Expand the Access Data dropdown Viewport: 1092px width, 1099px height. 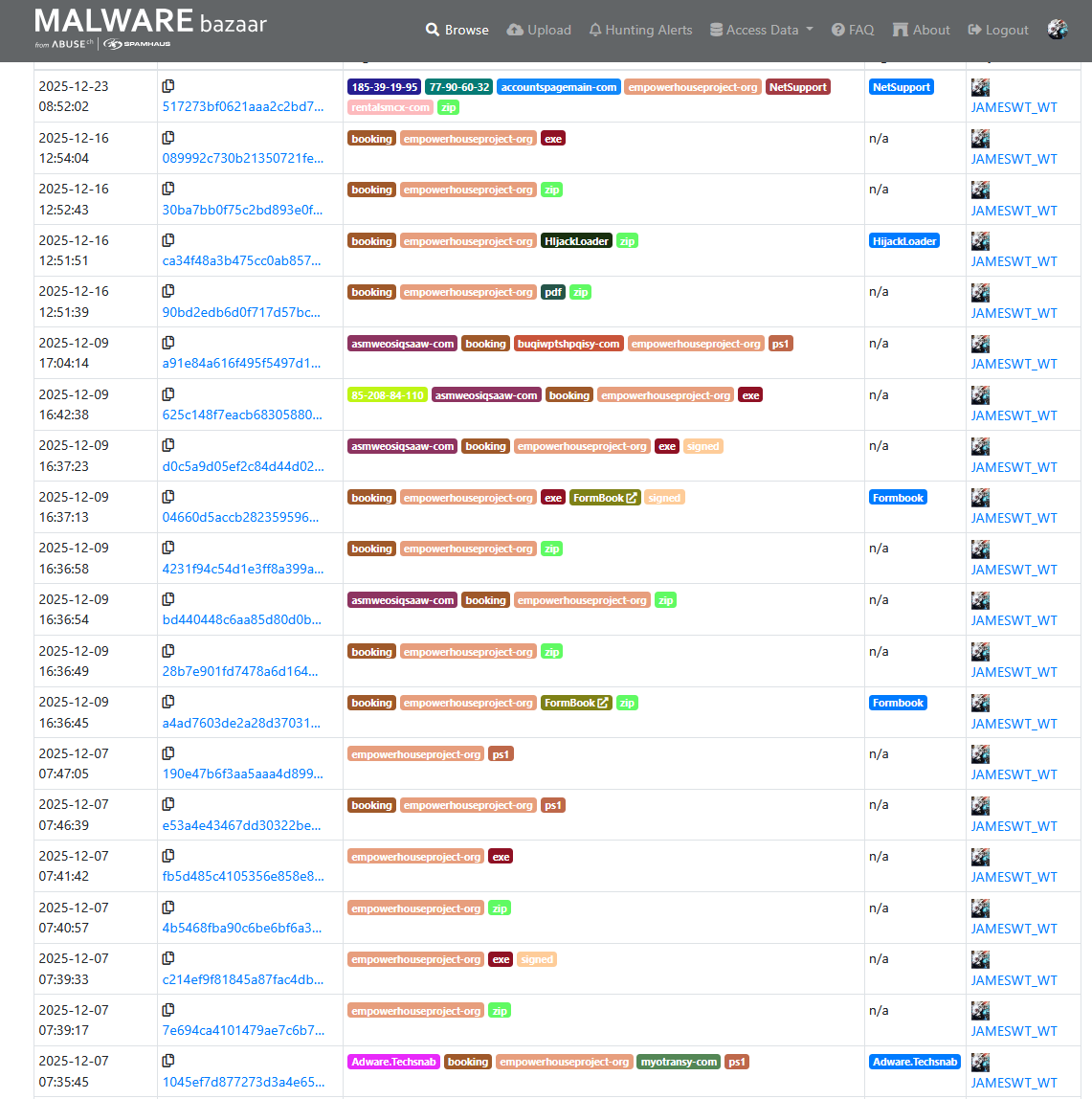pyautogui.click(x=761, y=30)
